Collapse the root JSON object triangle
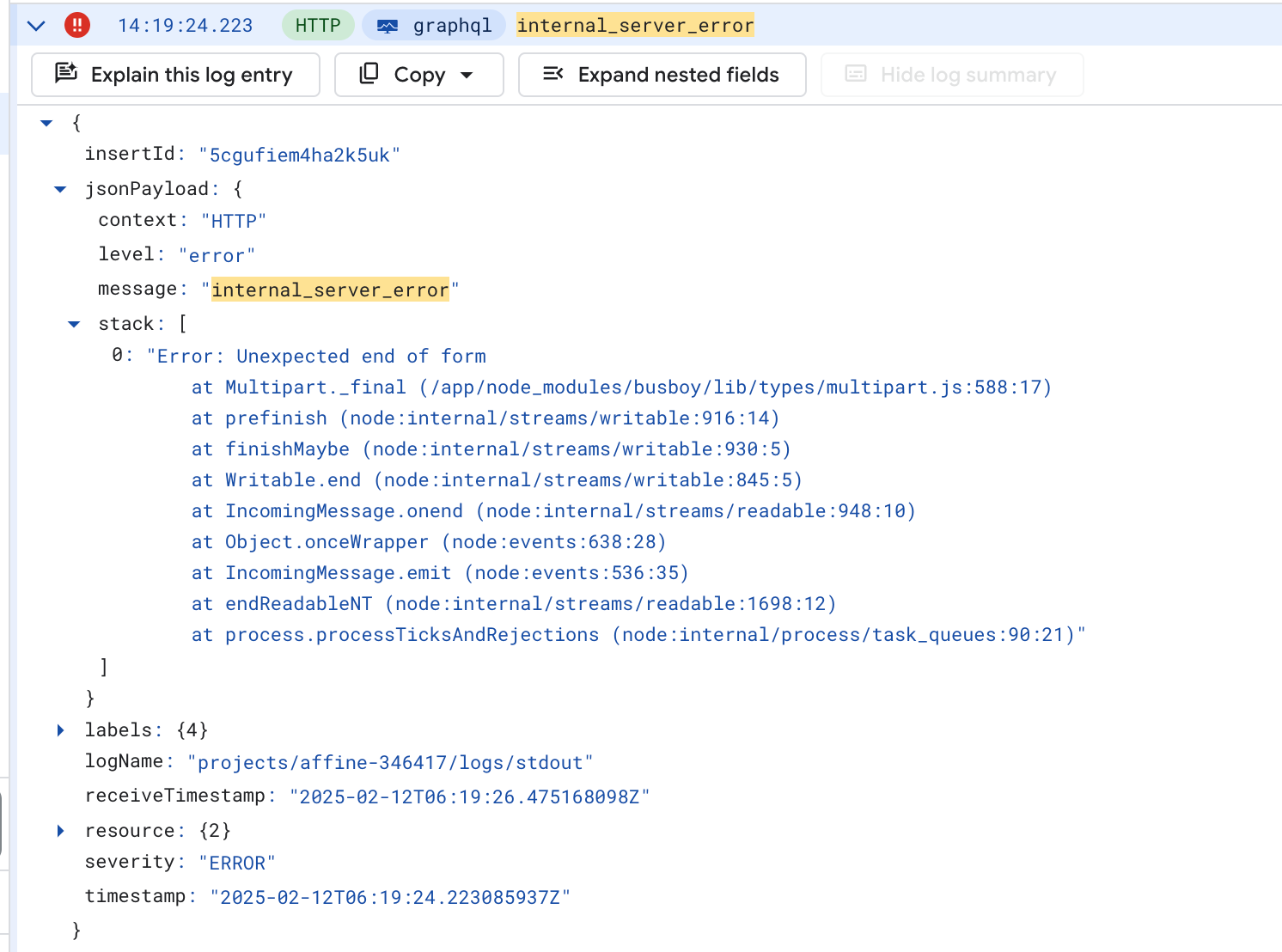Screen dimensions: 1282x952 (x=46, y=124)
